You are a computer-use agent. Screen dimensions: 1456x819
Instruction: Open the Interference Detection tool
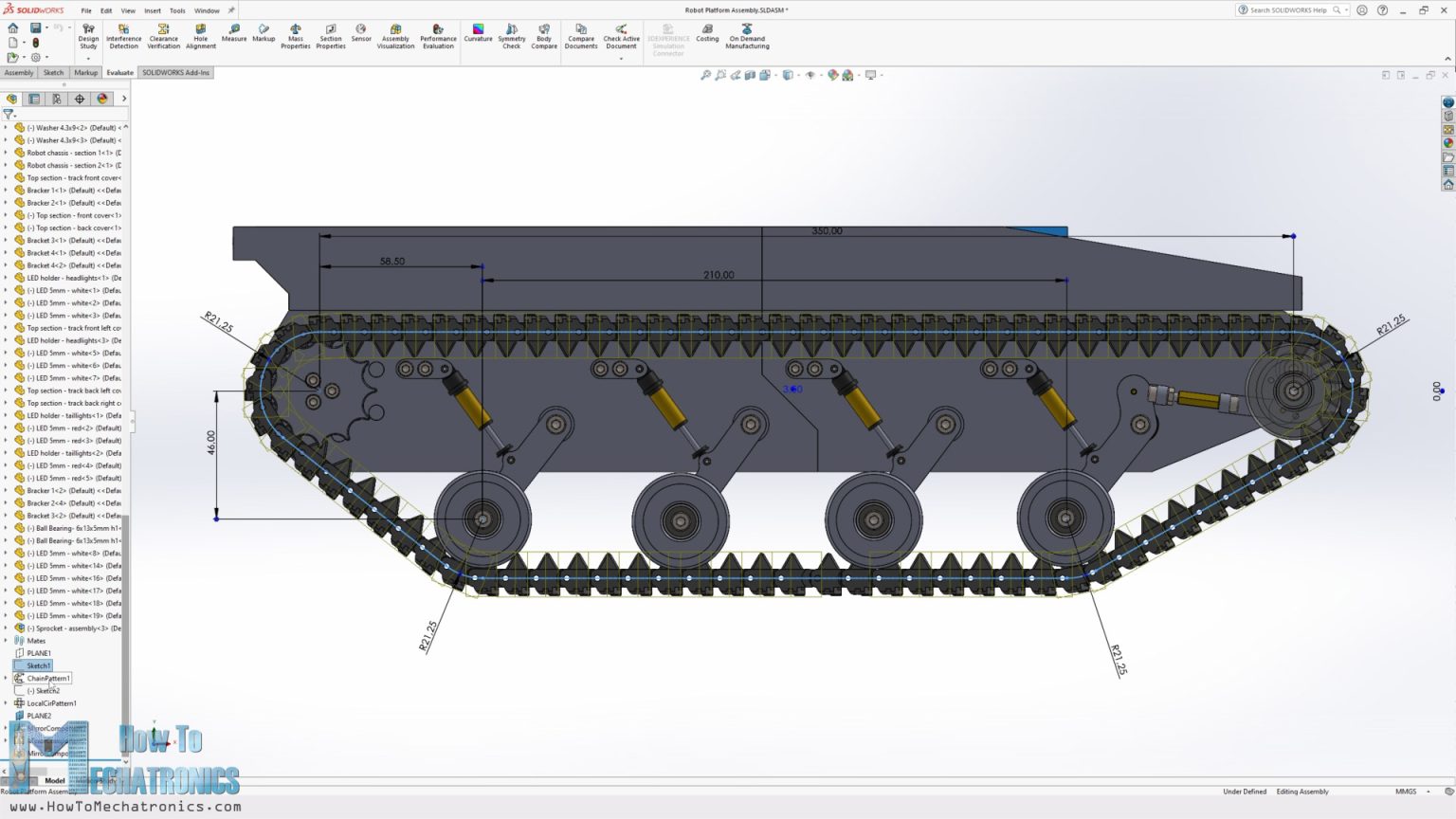click(123, 36)
